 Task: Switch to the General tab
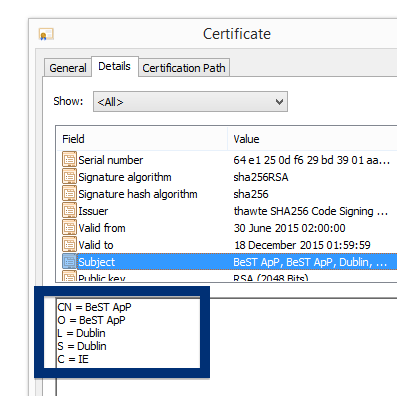coord(68,68)
